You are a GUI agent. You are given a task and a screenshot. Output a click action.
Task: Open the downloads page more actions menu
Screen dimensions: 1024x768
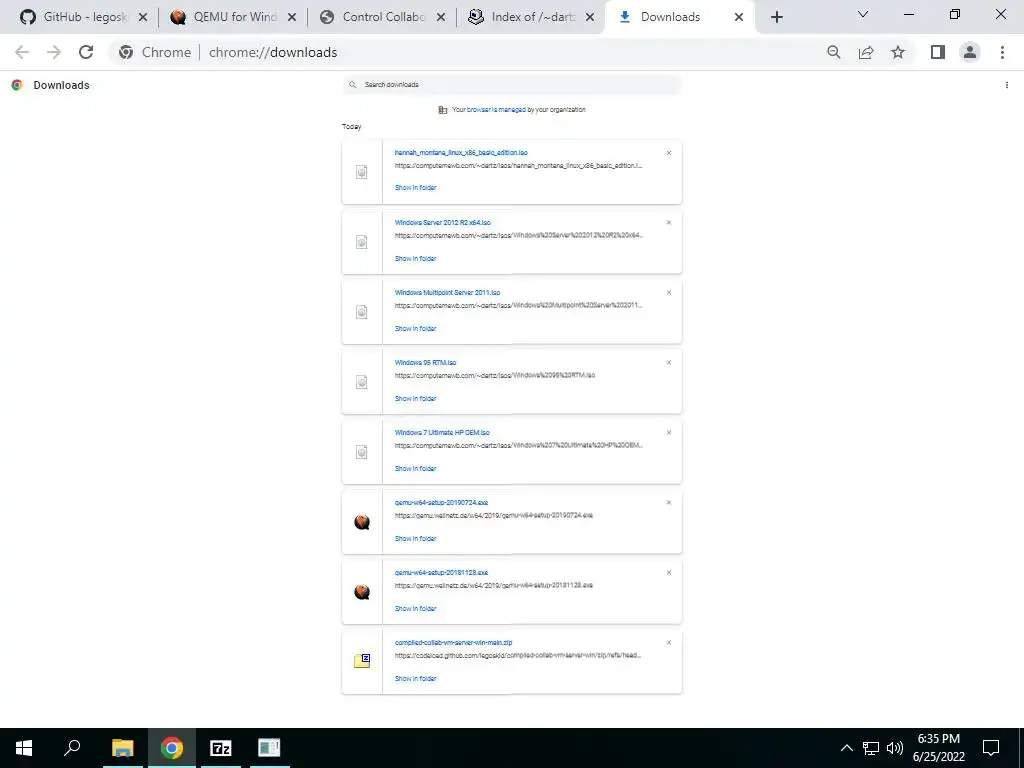coord(1006,85)
